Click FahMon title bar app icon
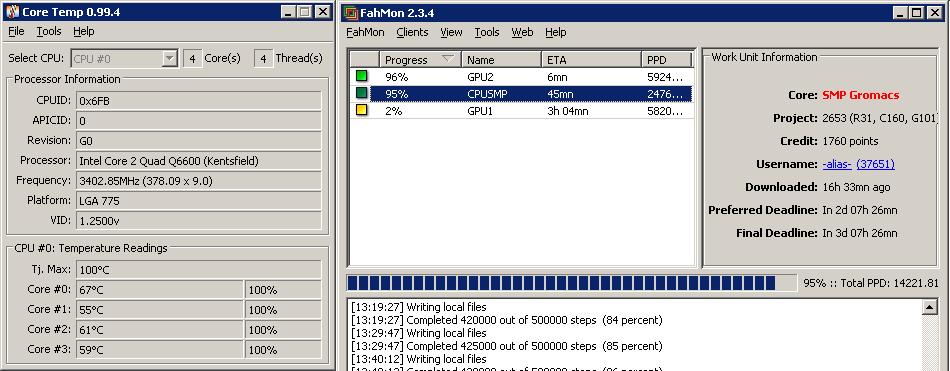The height and width of the screenshot is (371, 950). [351, 13]
